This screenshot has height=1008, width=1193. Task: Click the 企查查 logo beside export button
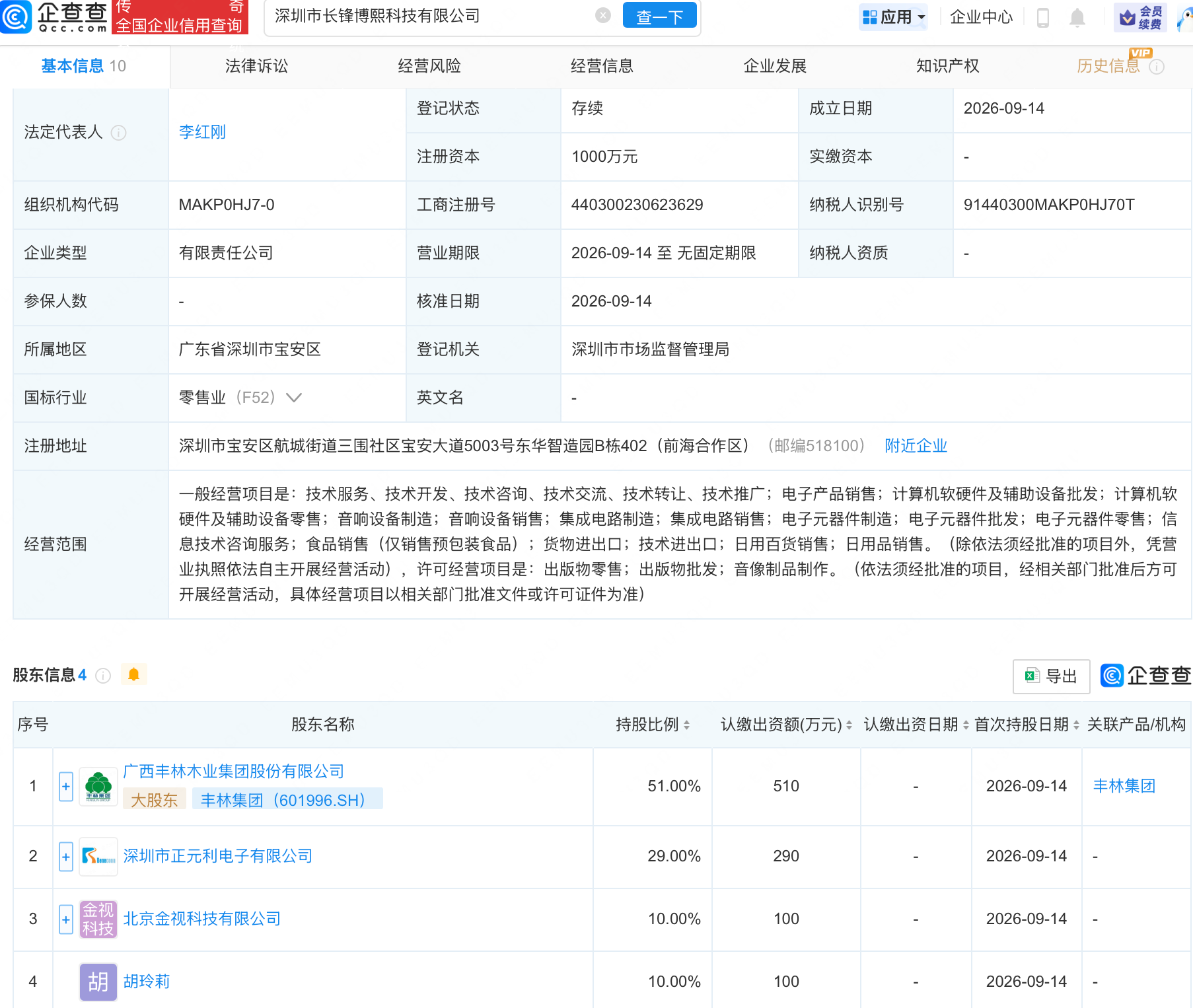(x=1146, y=675)
